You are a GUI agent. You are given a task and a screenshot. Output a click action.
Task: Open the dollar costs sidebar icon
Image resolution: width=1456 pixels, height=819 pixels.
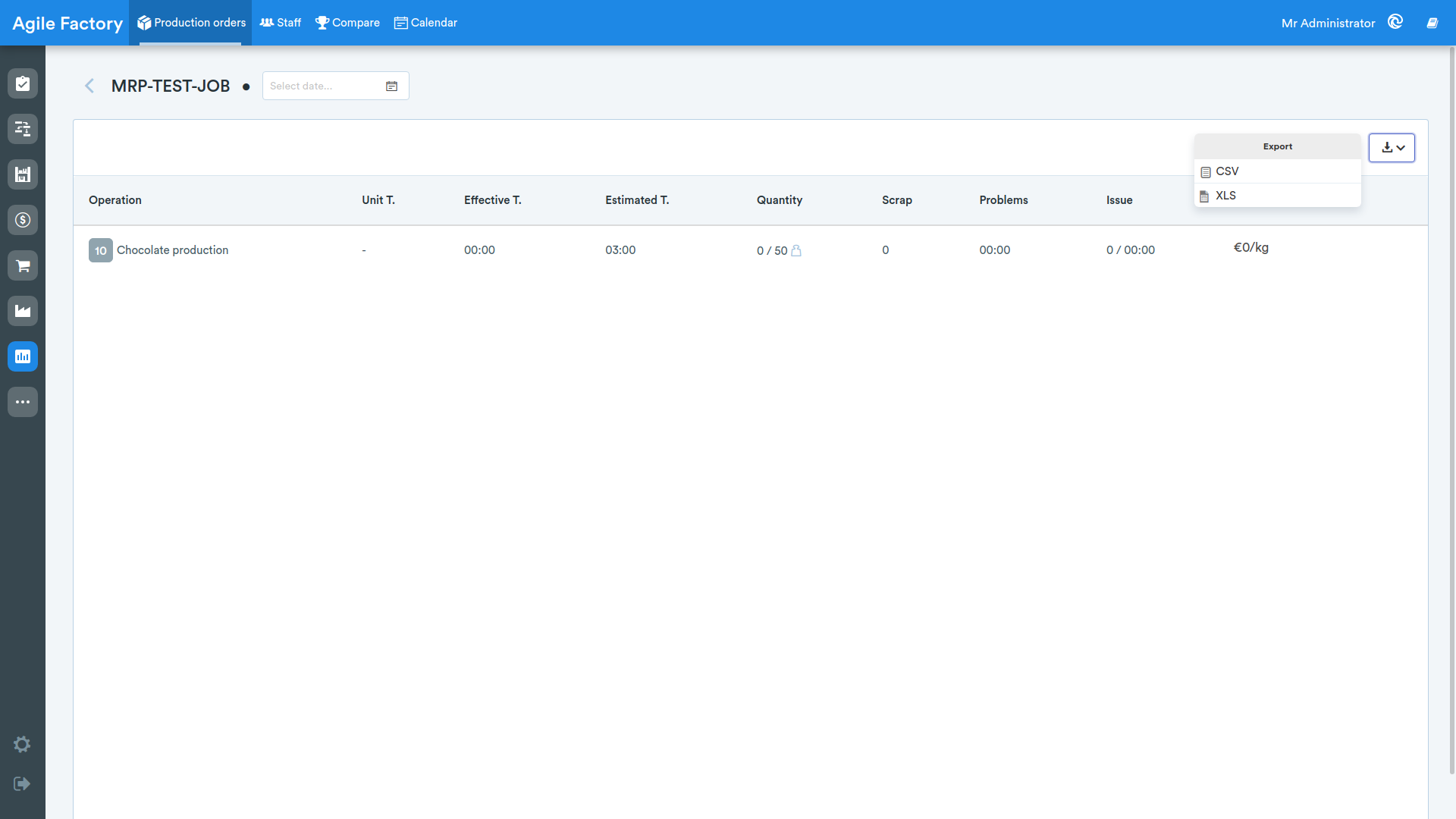[23, 220]
